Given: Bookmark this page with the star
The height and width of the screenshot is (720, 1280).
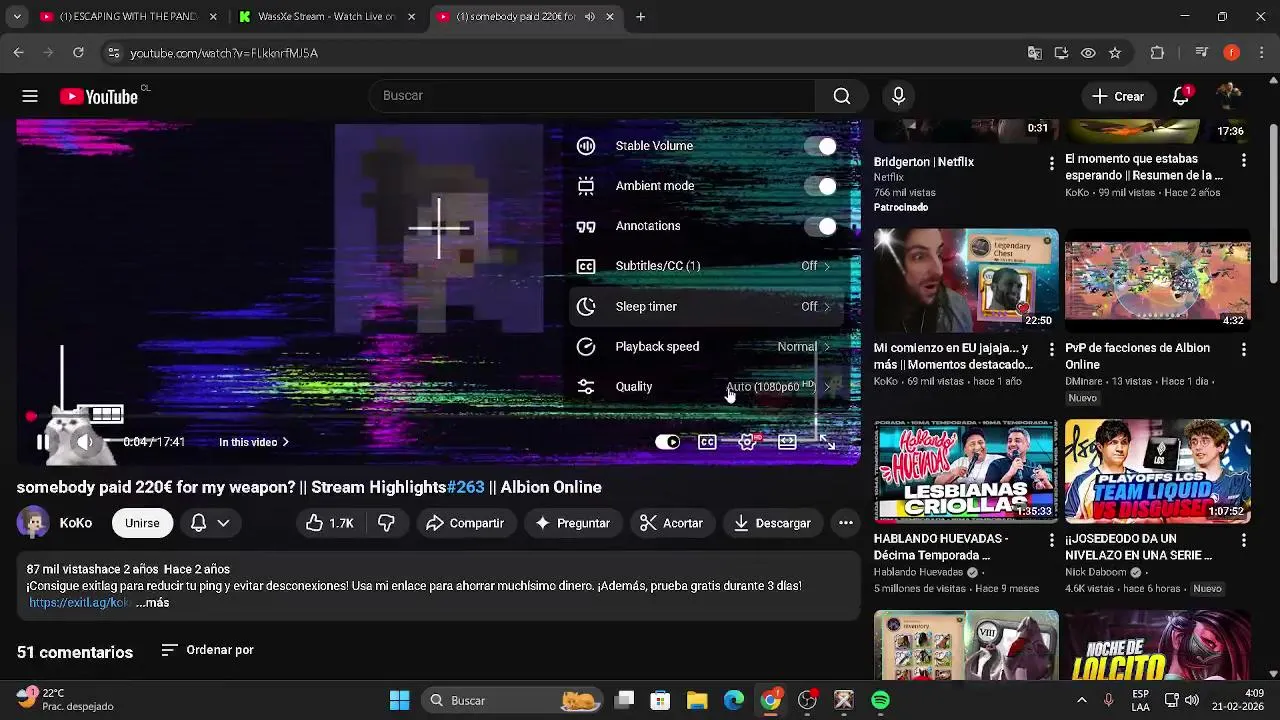Looking at the screenshot, I should (1115, 53).
